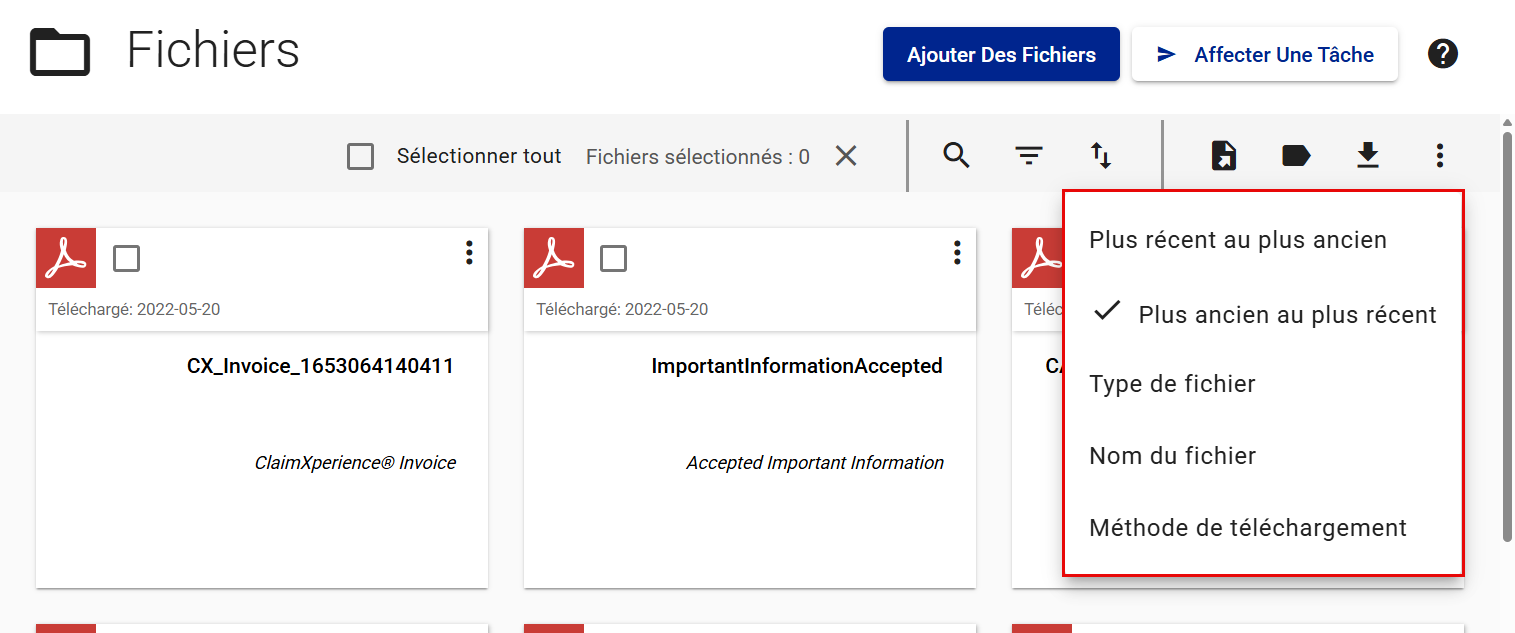Open the filter list icon
Screen dimensions: 1515x633
(1029, 156)
